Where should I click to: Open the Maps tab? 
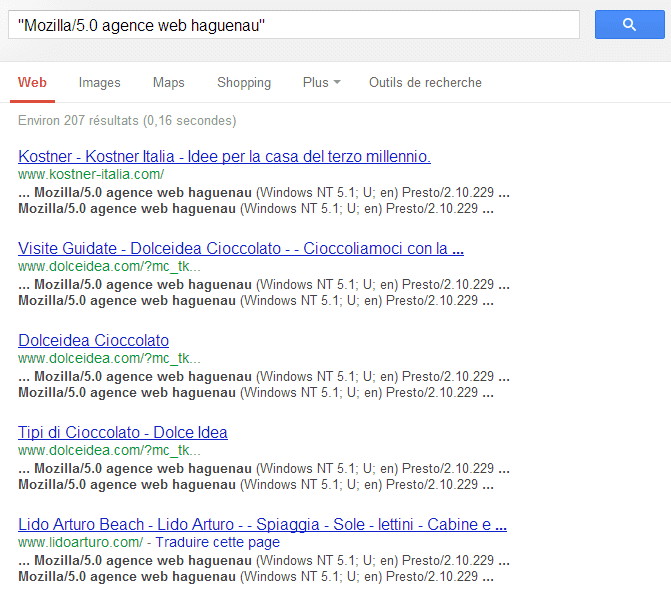pos(169,82)
